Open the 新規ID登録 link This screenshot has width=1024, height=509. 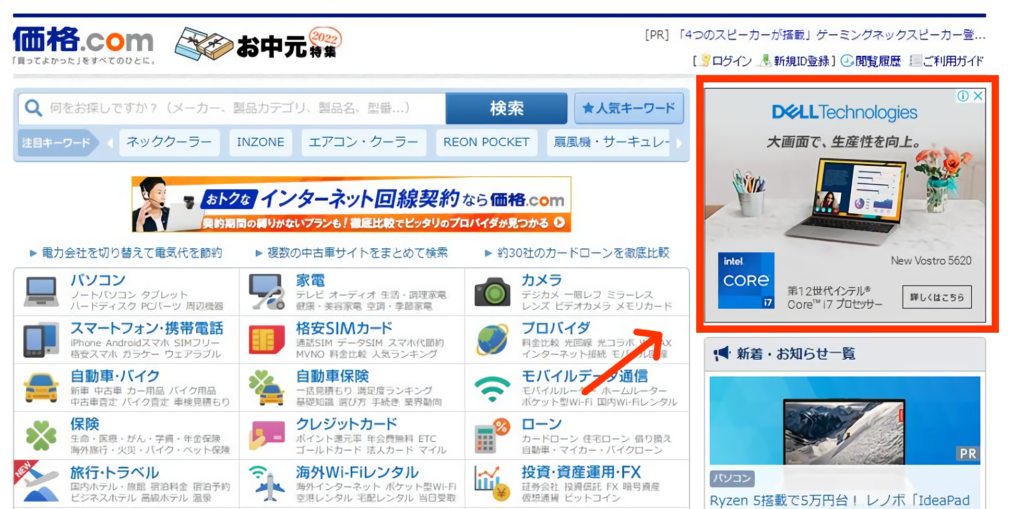coord(801,61)
